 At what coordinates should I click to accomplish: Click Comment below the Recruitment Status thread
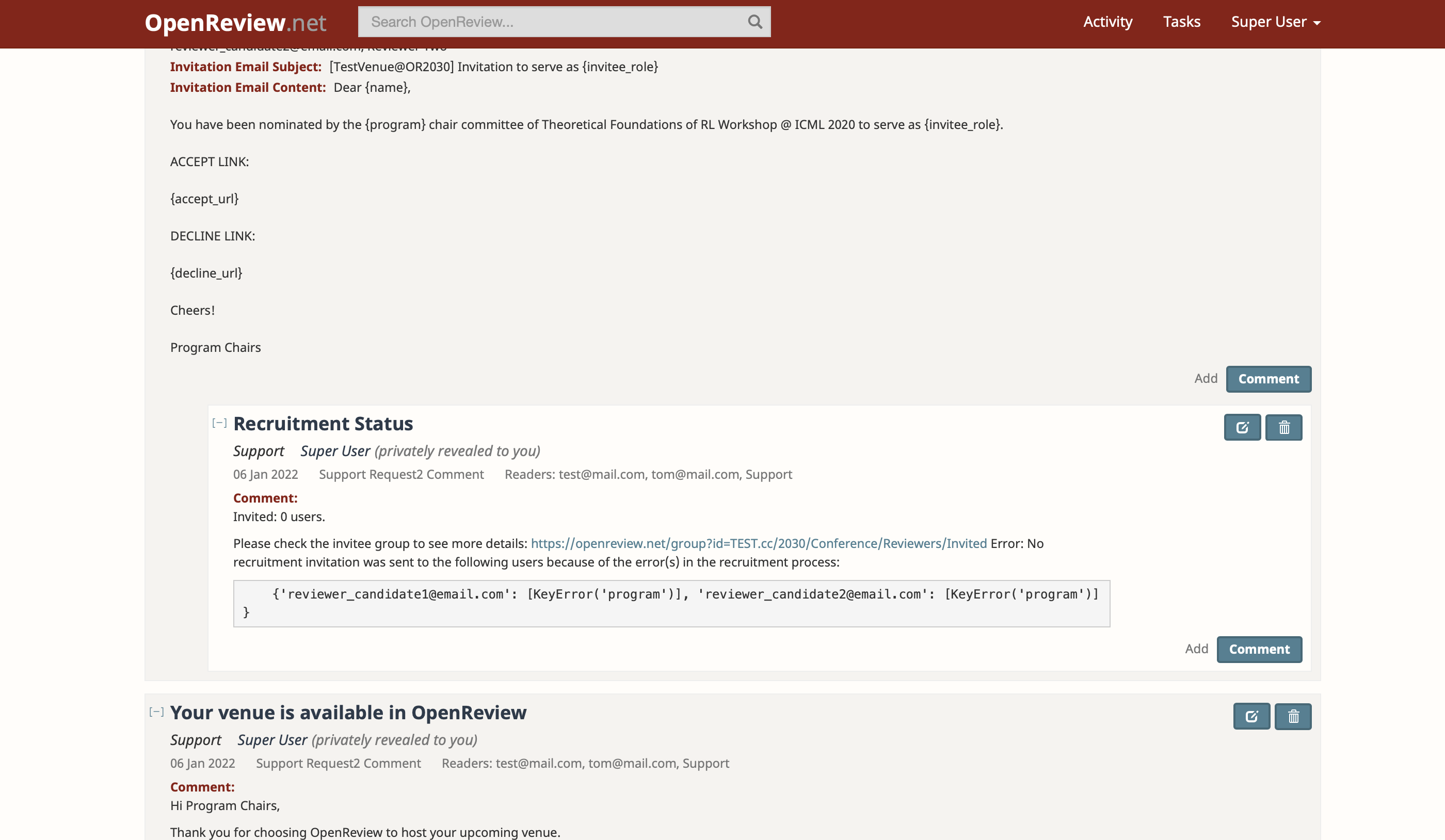click(x=1259, y=649)
